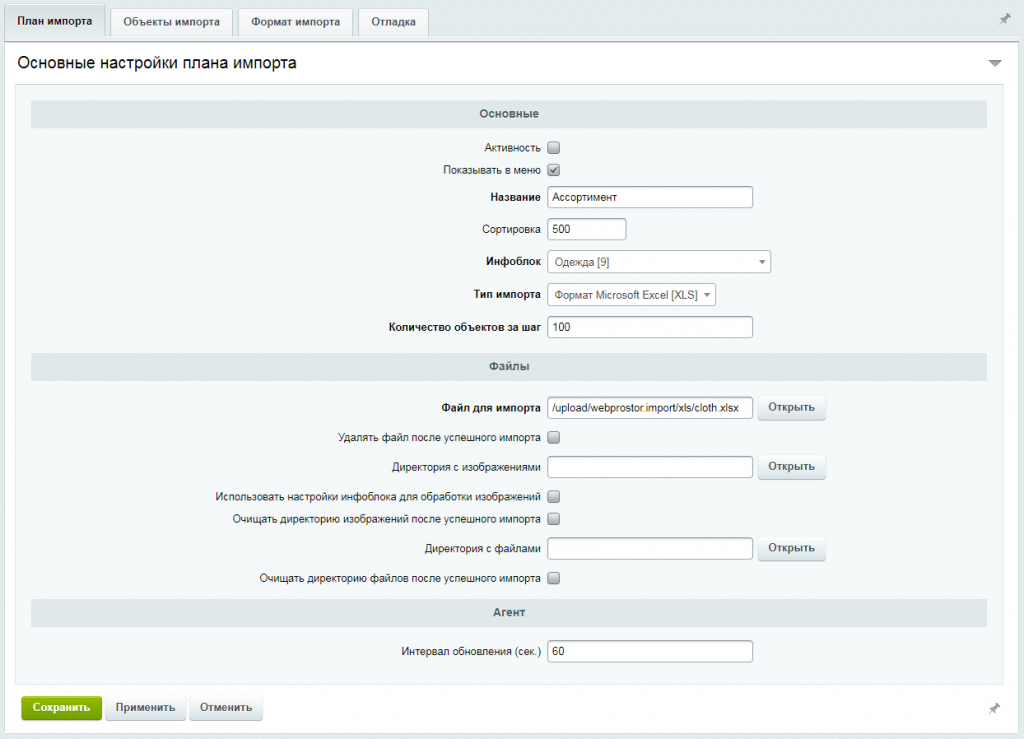Check Очищать директорию изображений после успешного импорта

tap(554, 519)
